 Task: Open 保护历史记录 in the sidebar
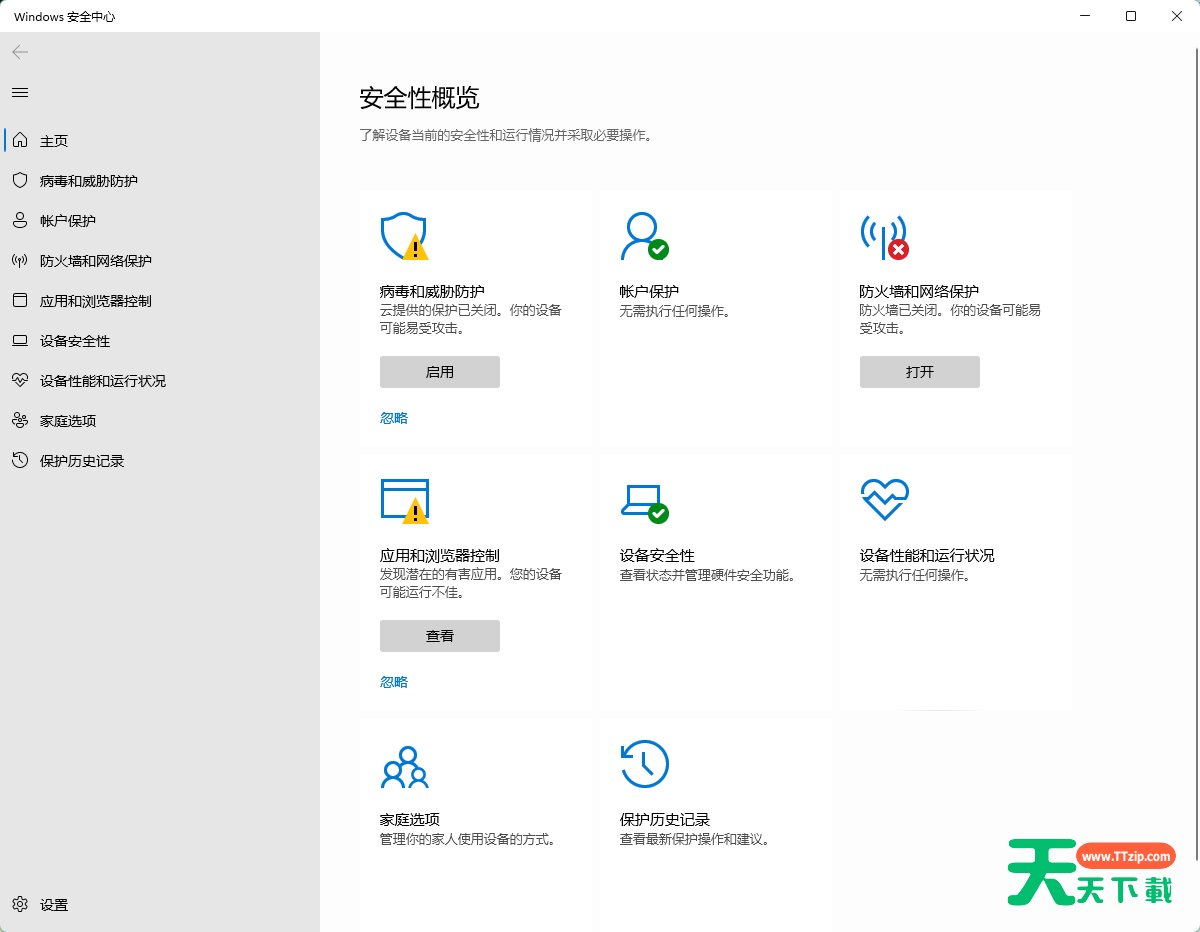[x=82, y=461]
